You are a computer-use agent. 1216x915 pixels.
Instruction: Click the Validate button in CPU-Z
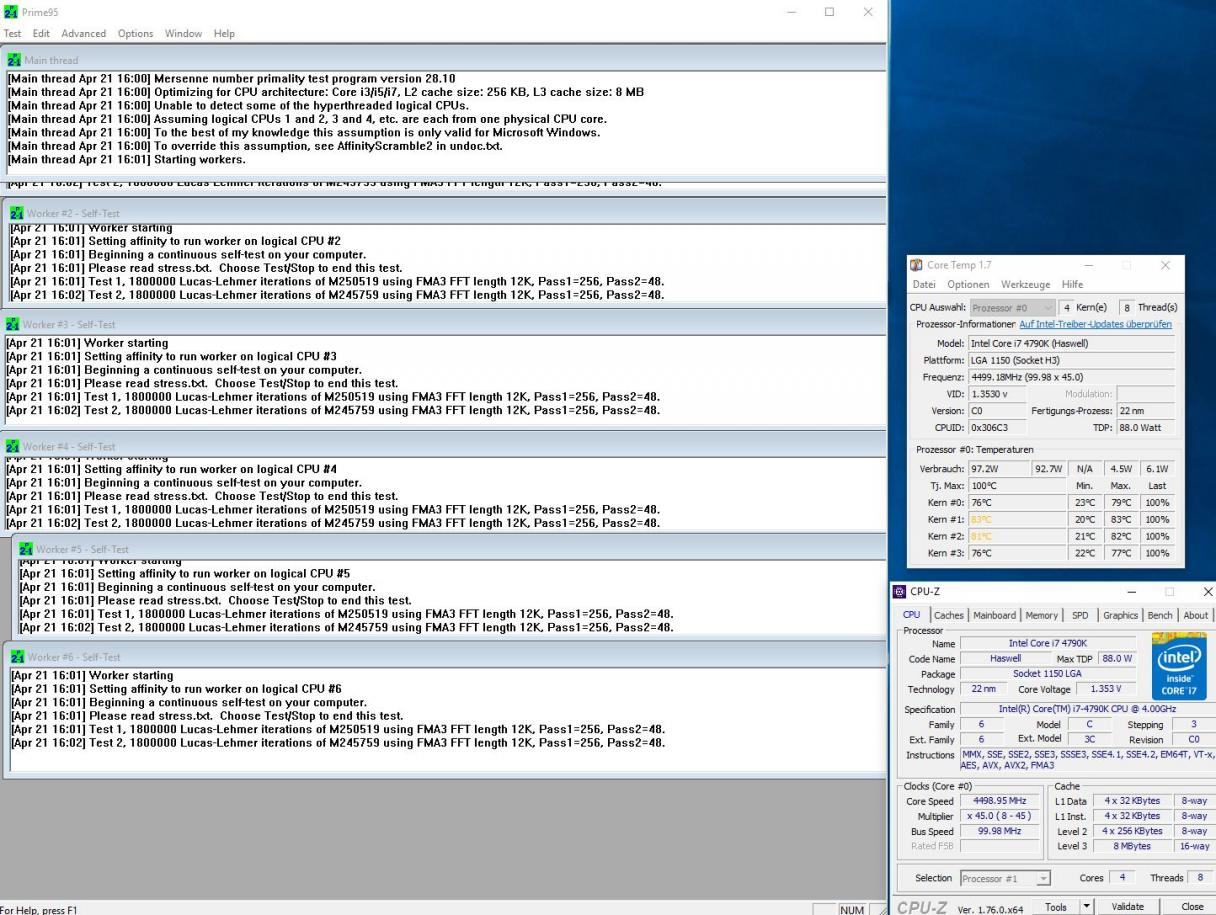1127,906
